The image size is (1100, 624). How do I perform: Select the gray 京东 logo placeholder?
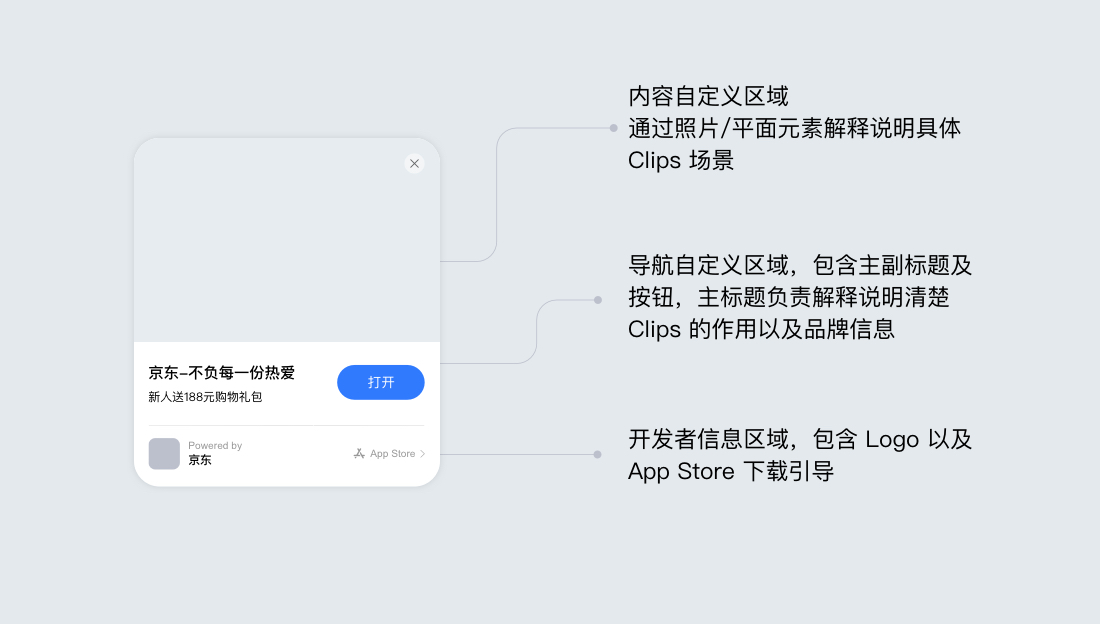[164, 453]
